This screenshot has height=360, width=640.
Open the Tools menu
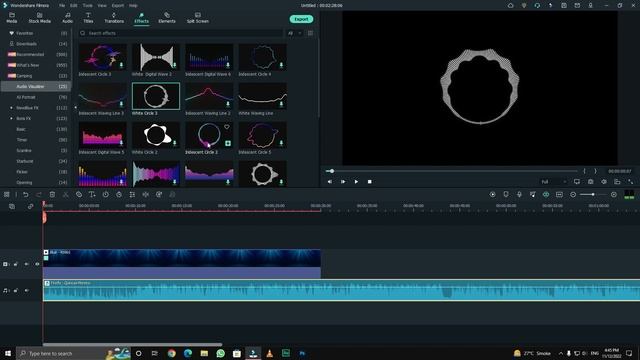point(87,6)
